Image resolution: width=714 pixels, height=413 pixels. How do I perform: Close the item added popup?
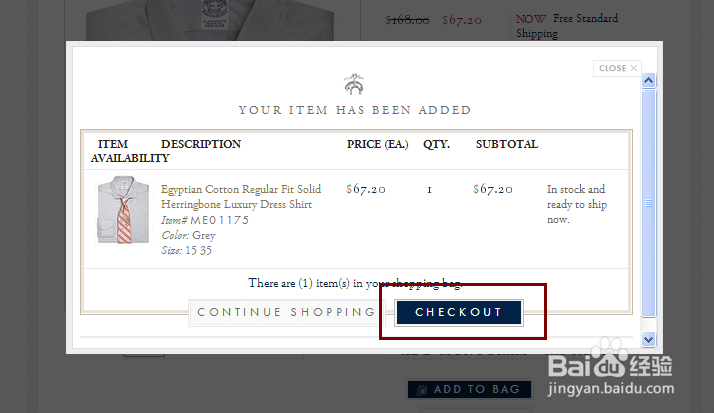click(x=617, y=68)
